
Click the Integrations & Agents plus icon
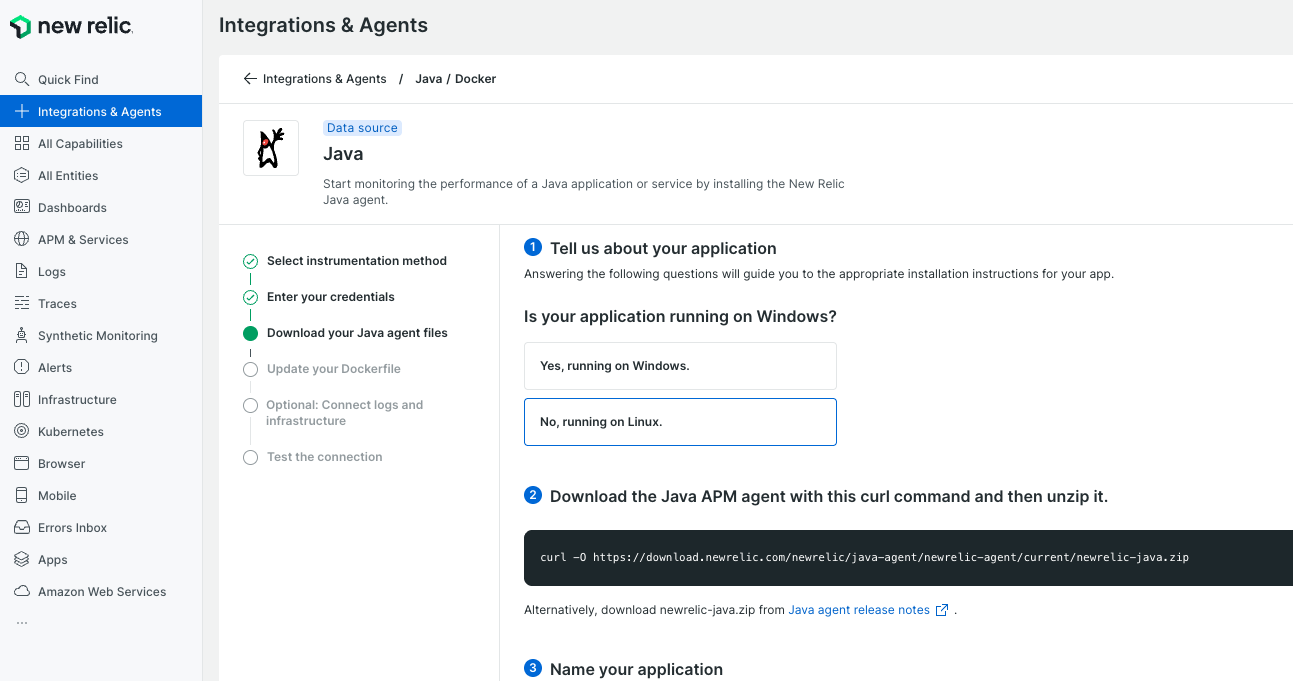tap(22, 111)
